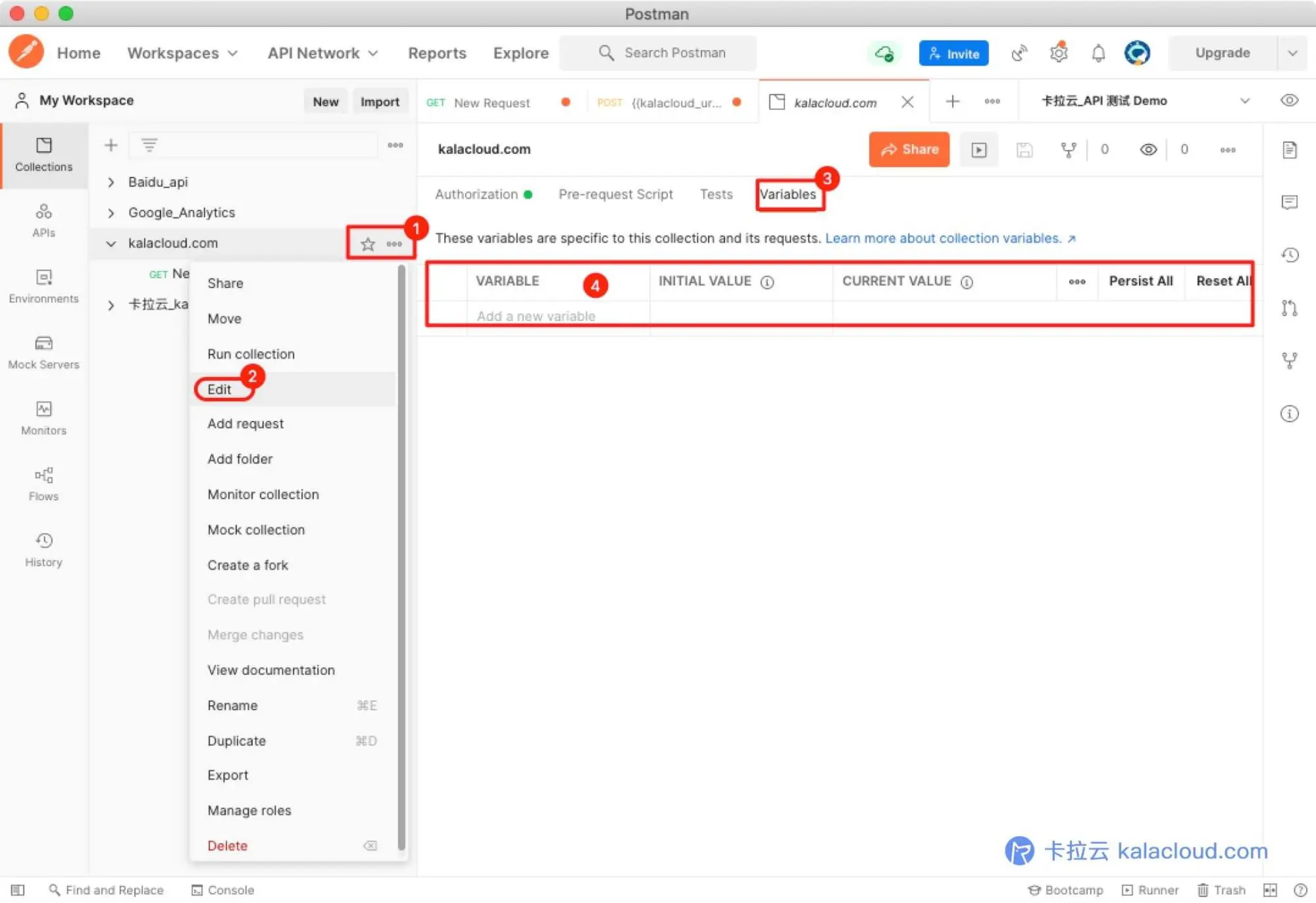Open the pull requests icon in right sidebar
Screen dimensions: 1316x903
(x=1290, y=307)
